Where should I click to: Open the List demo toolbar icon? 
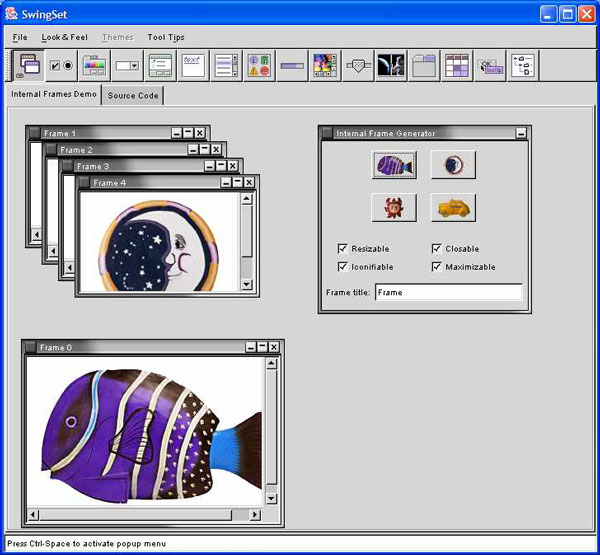click(226, 65)
